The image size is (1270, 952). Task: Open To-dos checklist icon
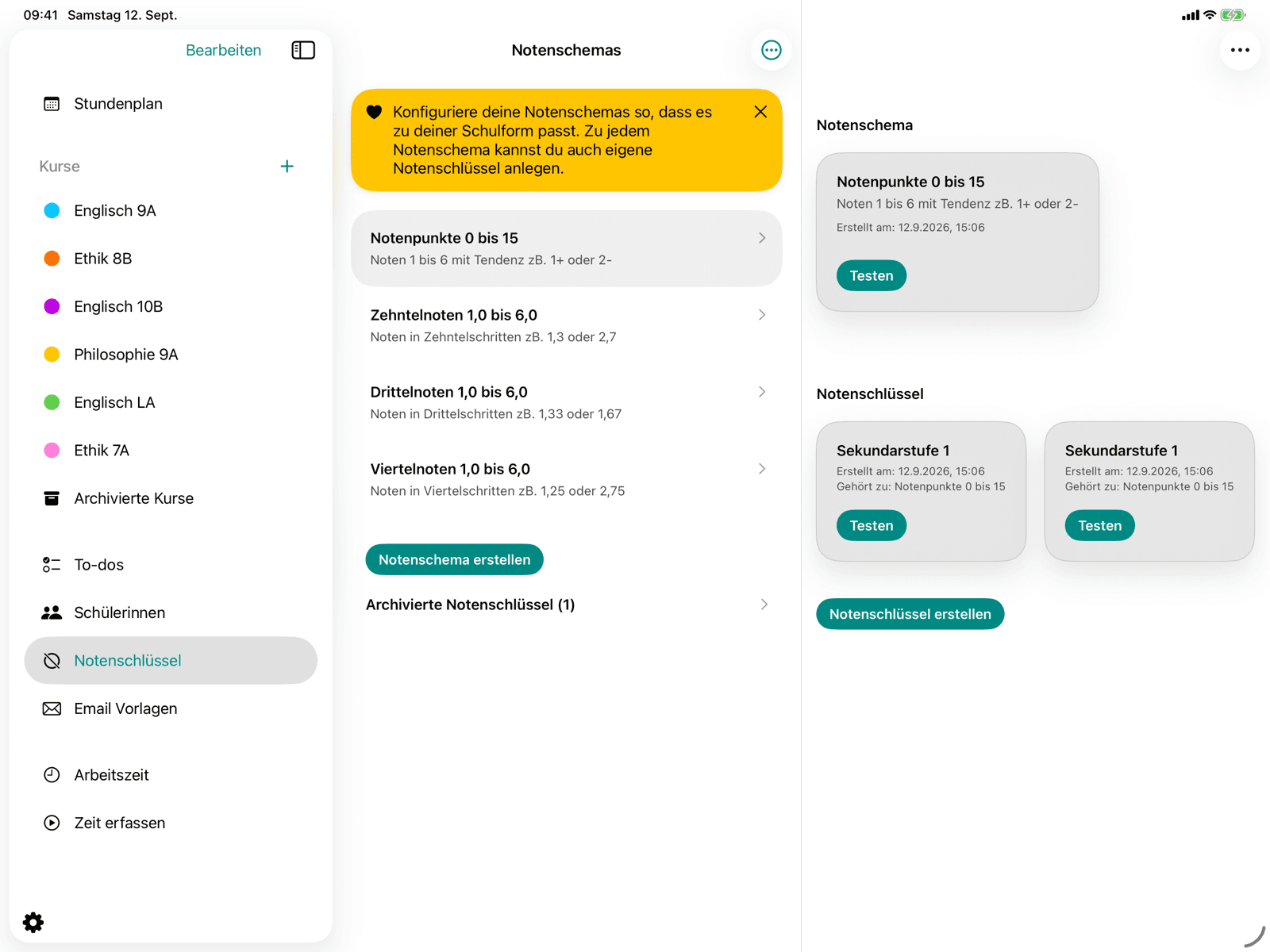pos(52,565)
